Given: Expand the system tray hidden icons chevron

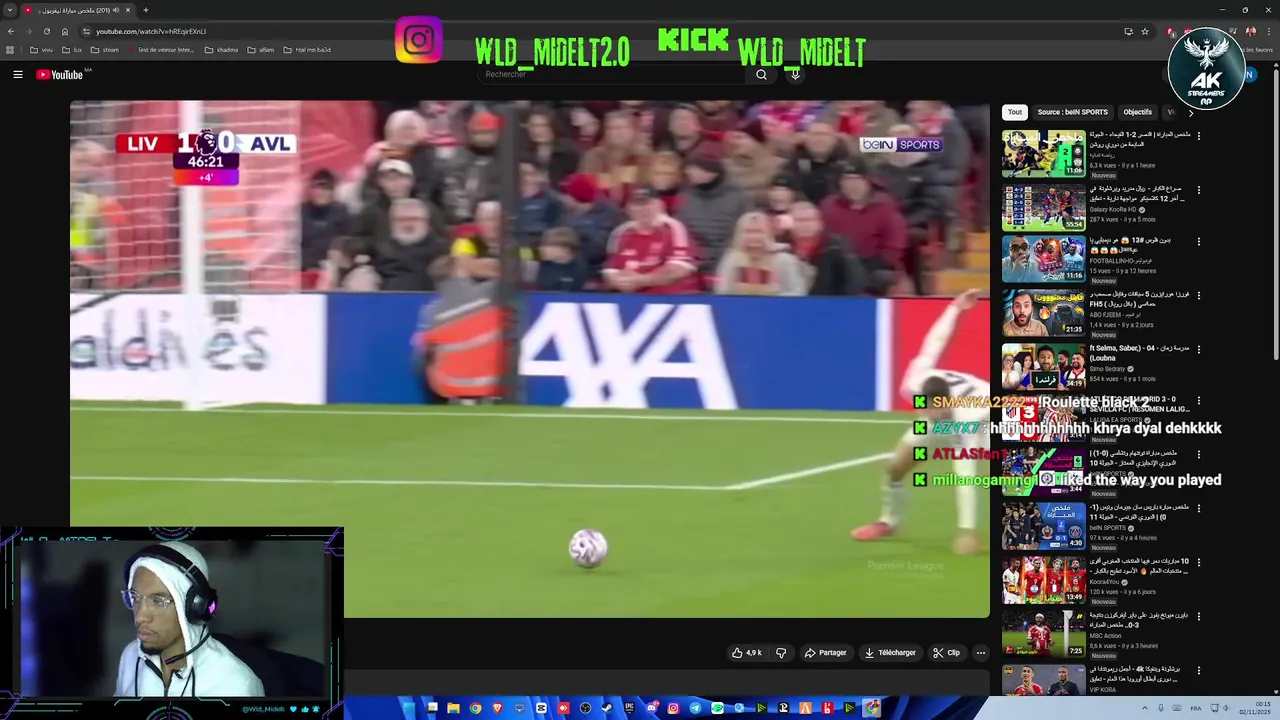Looking at the screenshot, I should (x=1145, y=708).
